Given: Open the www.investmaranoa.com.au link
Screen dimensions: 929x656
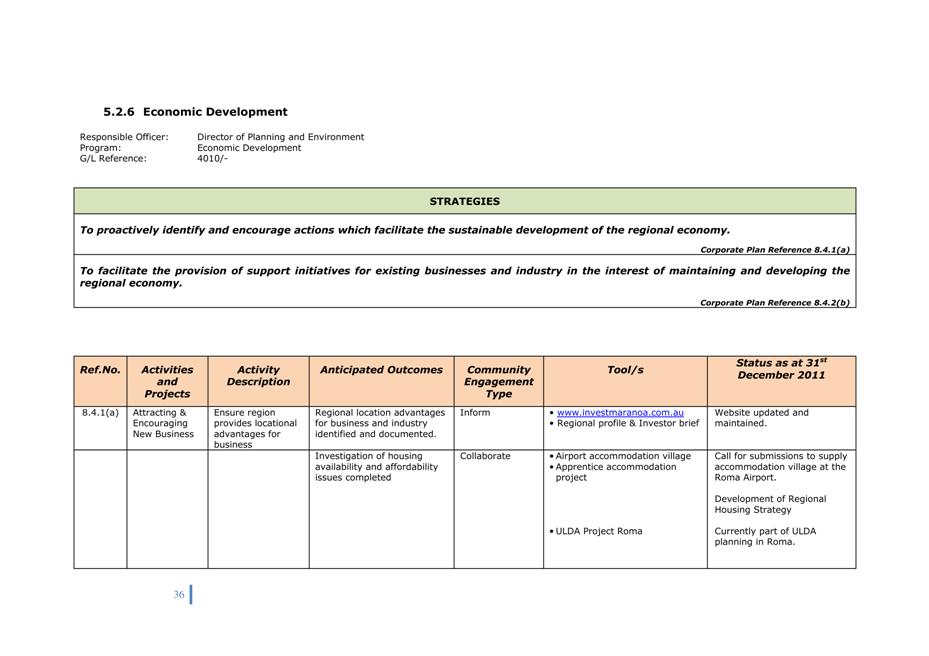Looking at the screenshot, I should pos(620,413).
